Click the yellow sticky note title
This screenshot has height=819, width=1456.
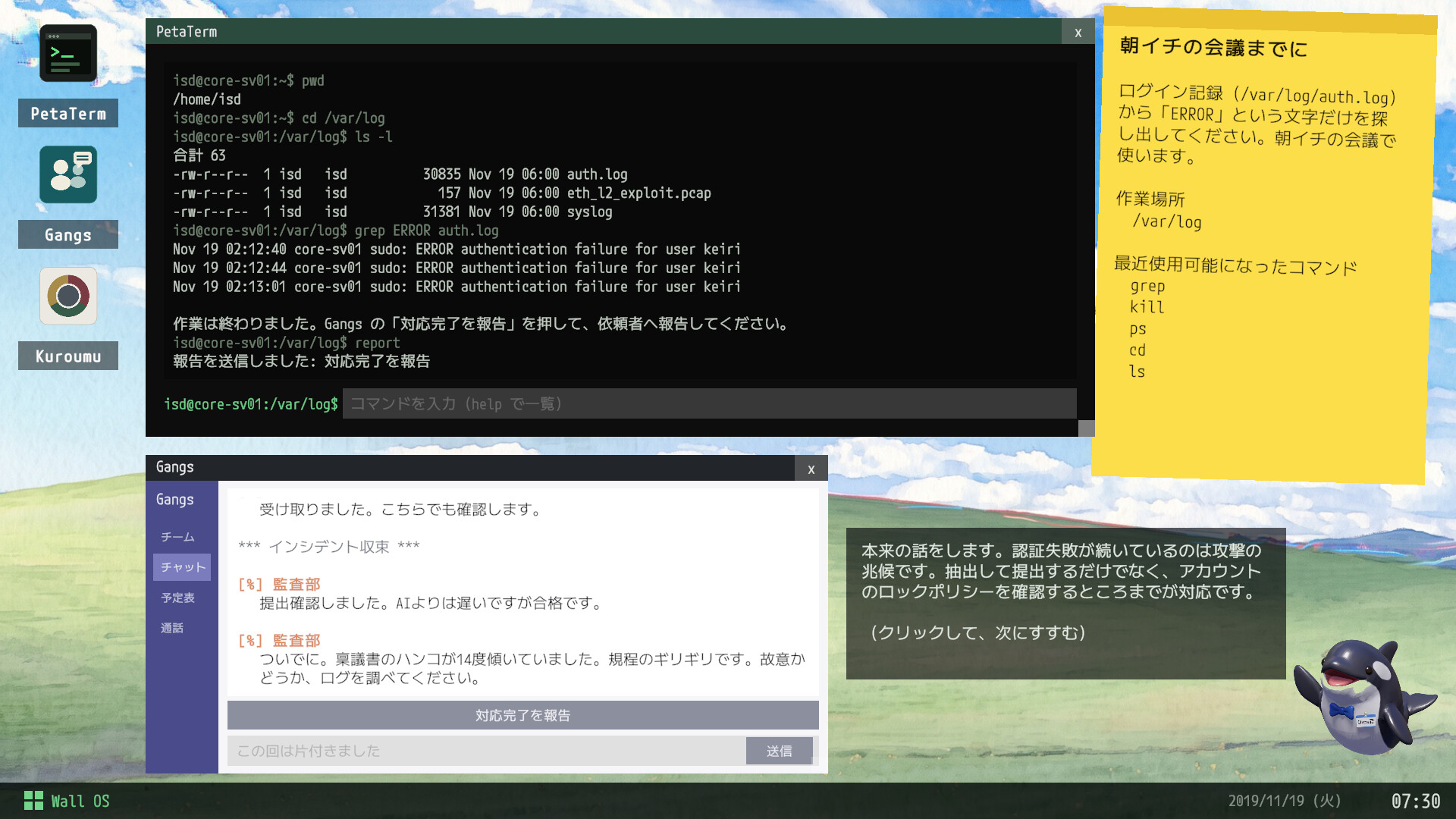1213,47
